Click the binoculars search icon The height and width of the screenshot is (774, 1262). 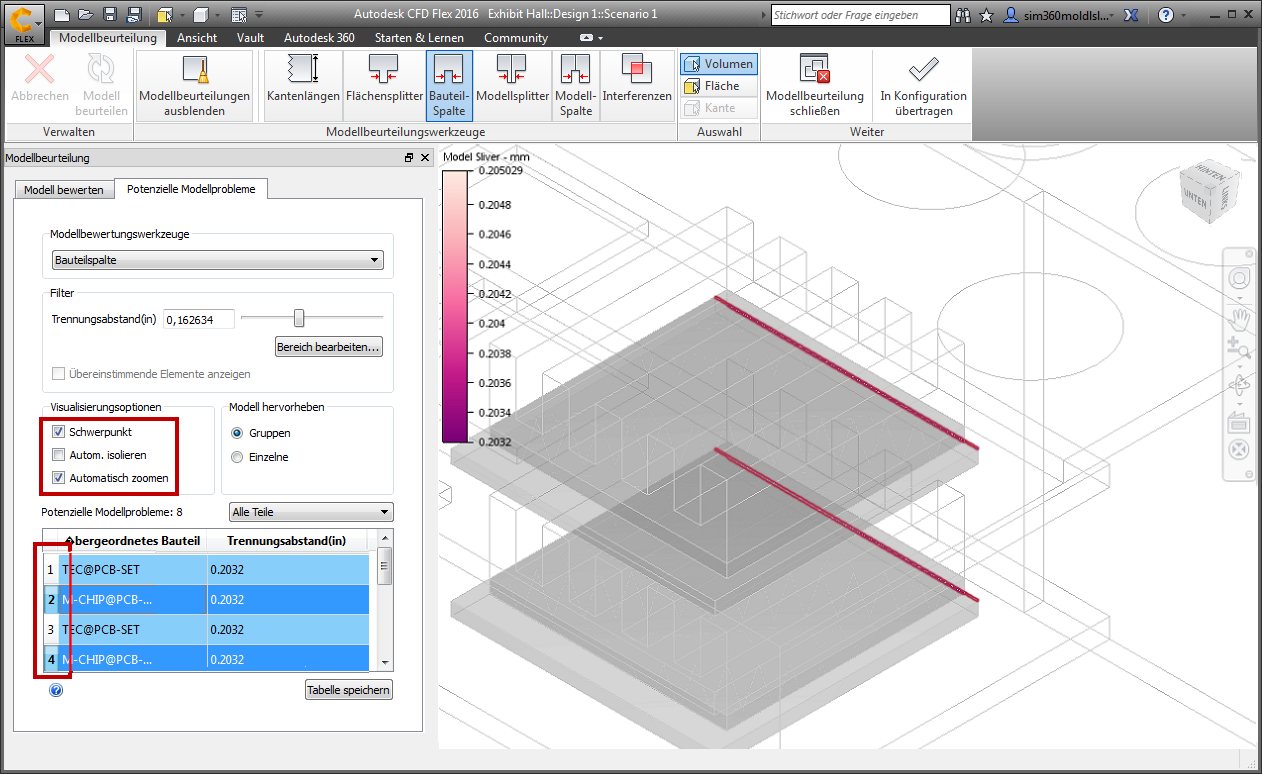point(964,15)
